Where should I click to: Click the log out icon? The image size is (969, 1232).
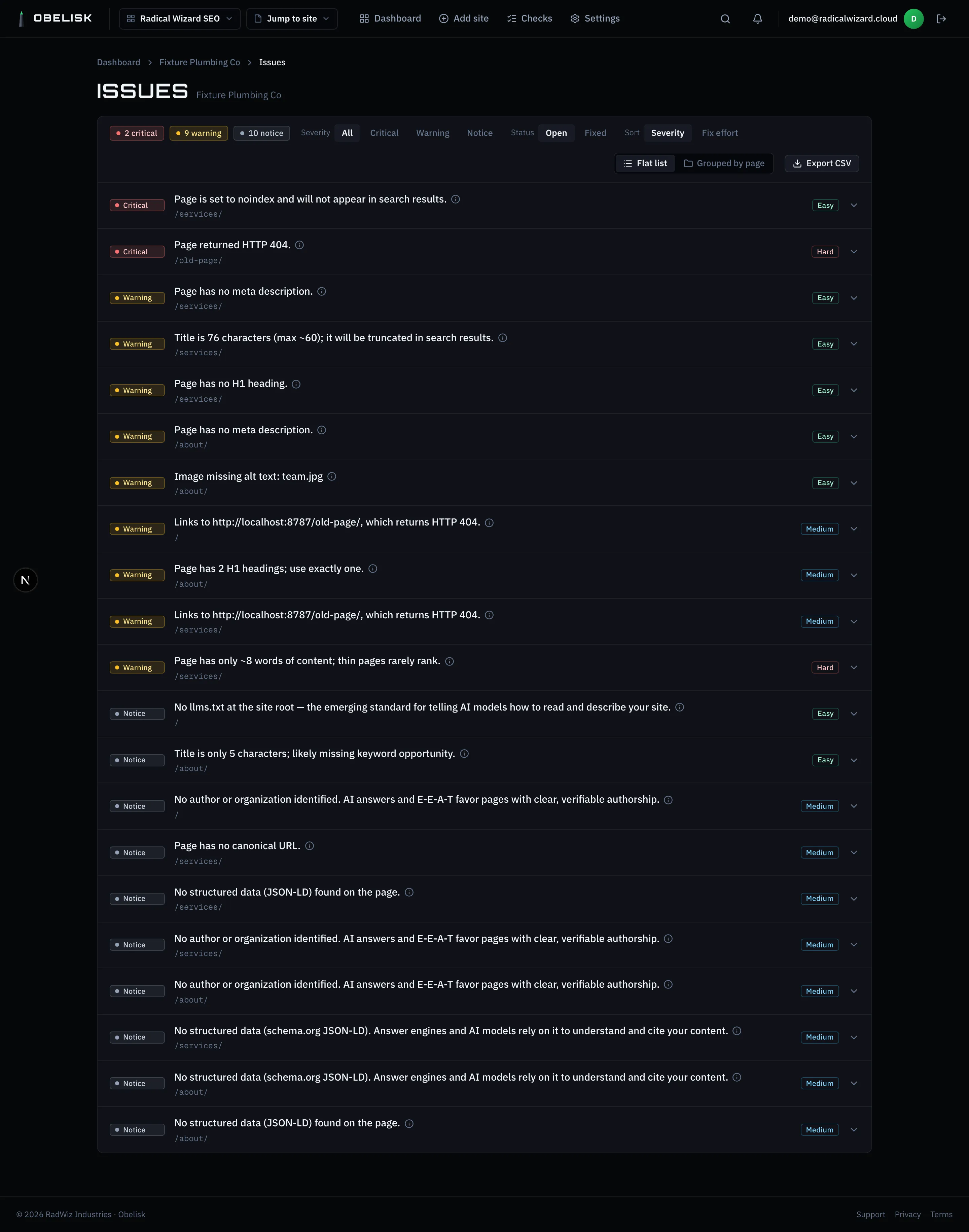[x=941, y=19]
